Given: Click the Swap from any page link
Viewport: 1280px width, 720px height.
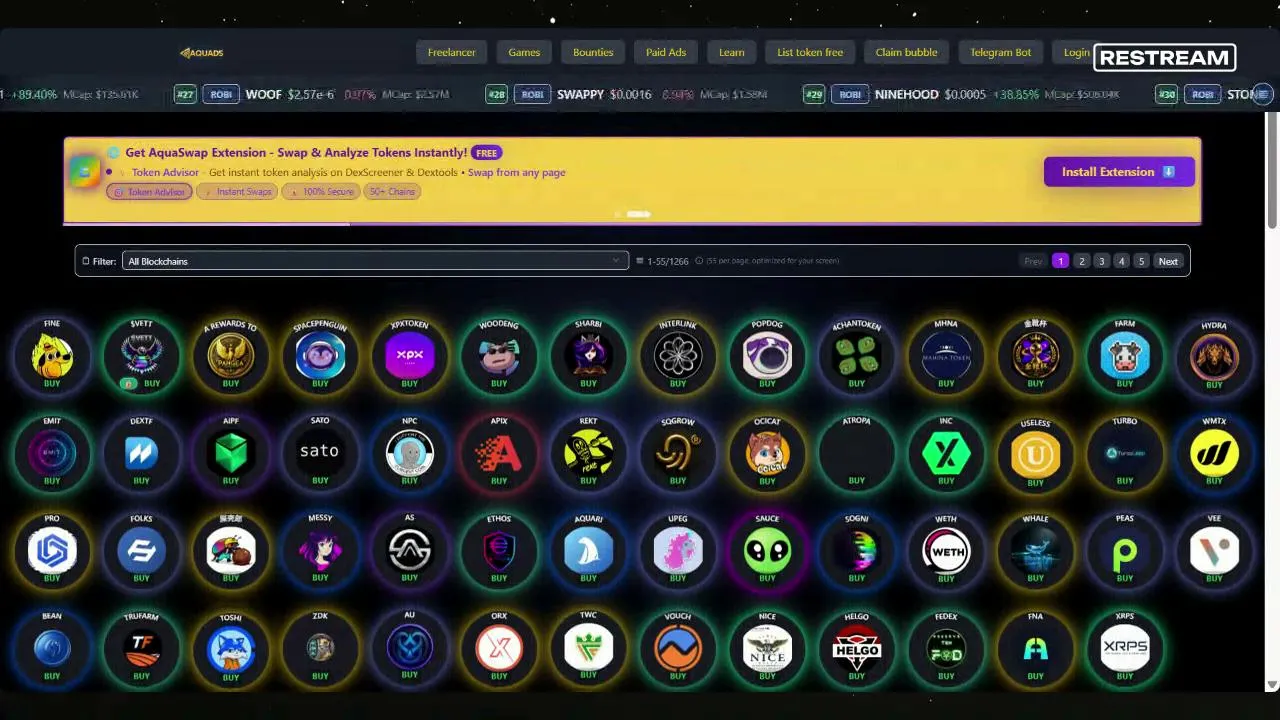Looking at the screenshot, I should tap(517, 172).
